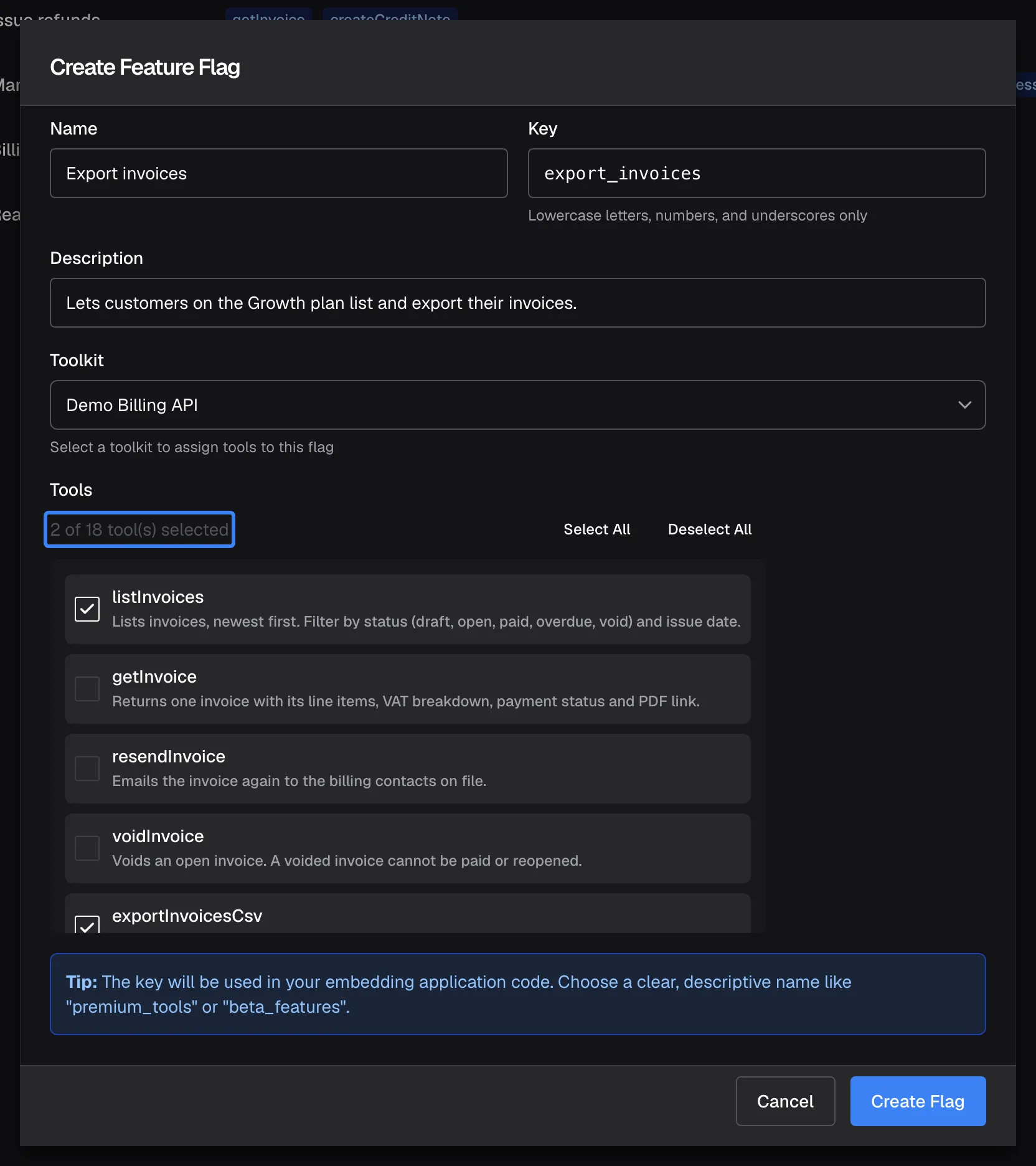Click the voidInvoice description text
This screenshot has width=1036, height=1166.
coord(347,861)
